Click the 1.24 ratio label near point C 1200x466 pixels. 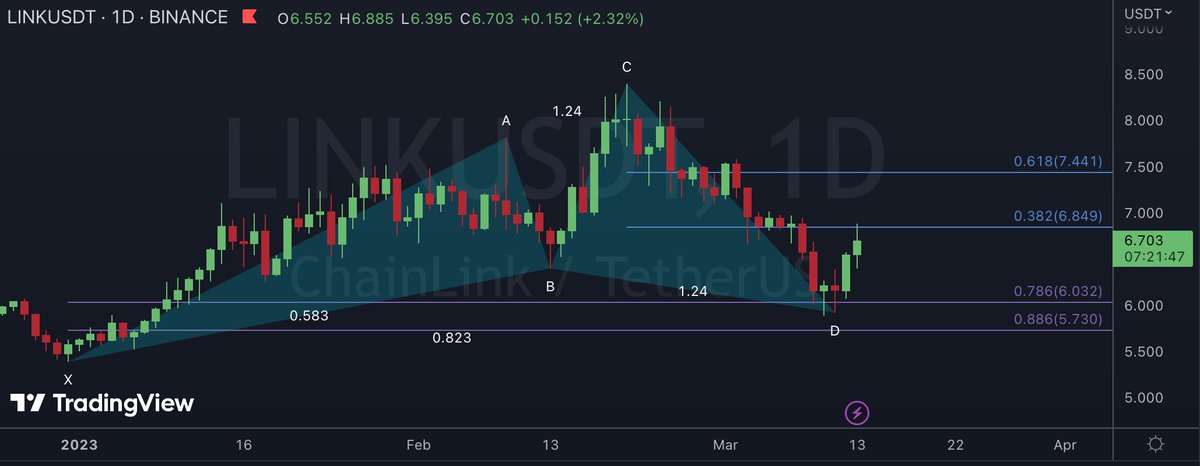[x=567, y=111]
